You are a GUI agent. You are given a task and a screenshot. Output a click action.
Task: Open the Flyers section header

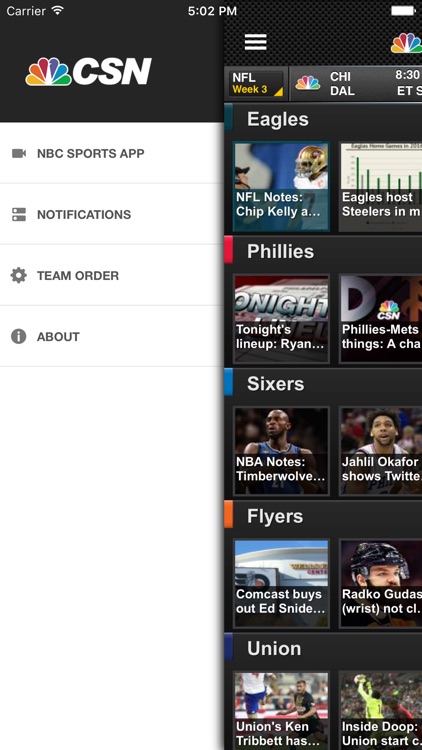pyautogui.click(x=323, y=516)
